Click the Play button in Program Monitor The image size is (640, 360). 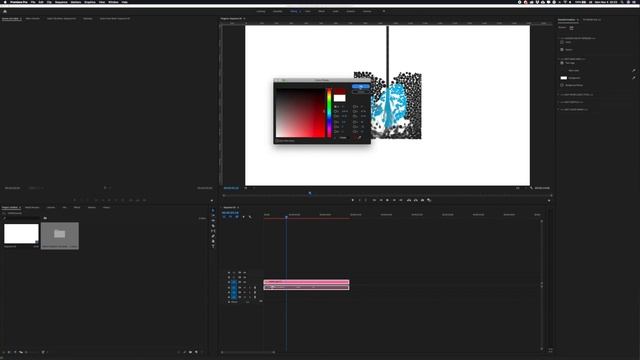point(387,200)
